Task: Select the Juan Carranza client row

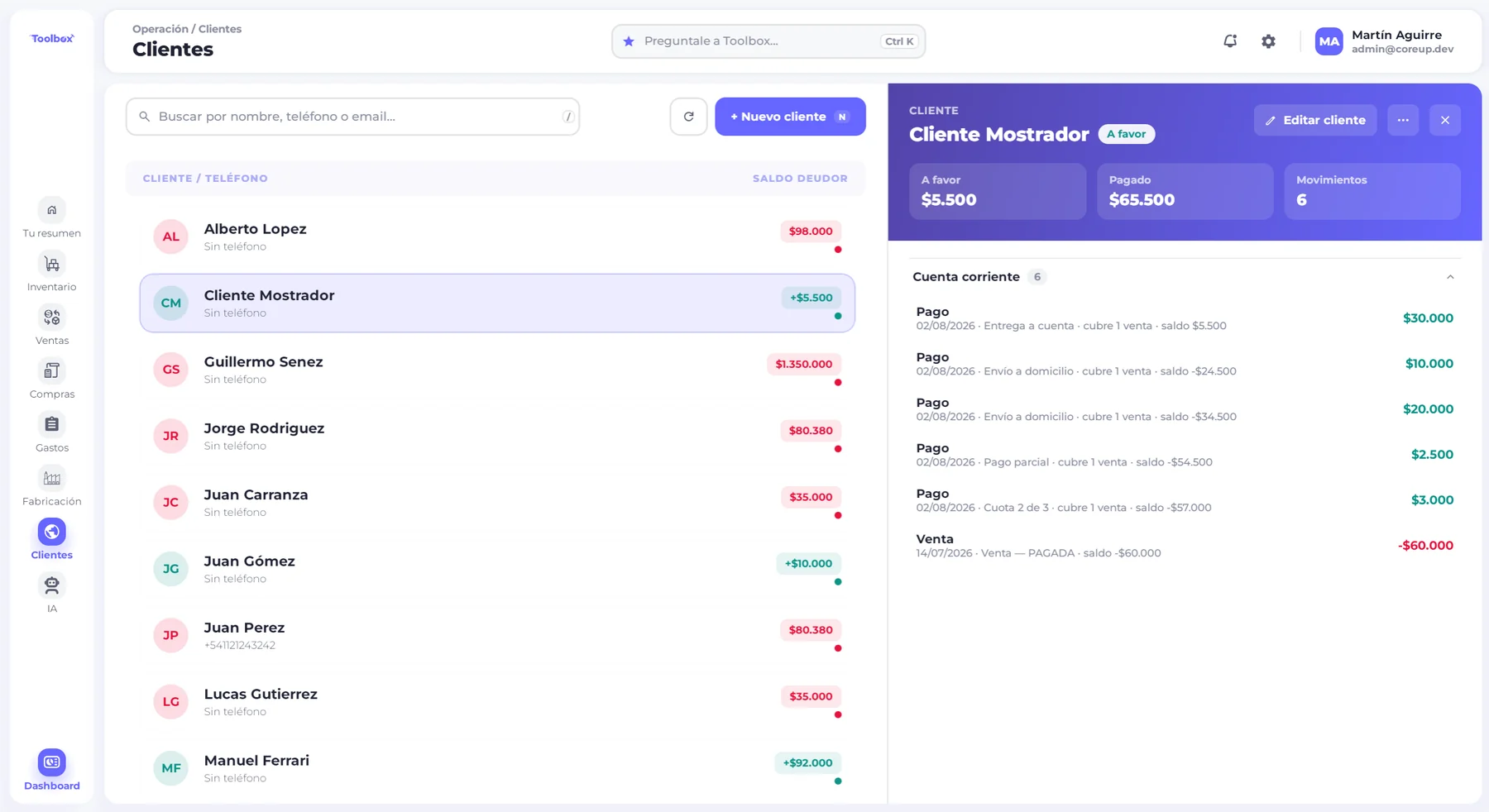Action: (x=497, y=503)
